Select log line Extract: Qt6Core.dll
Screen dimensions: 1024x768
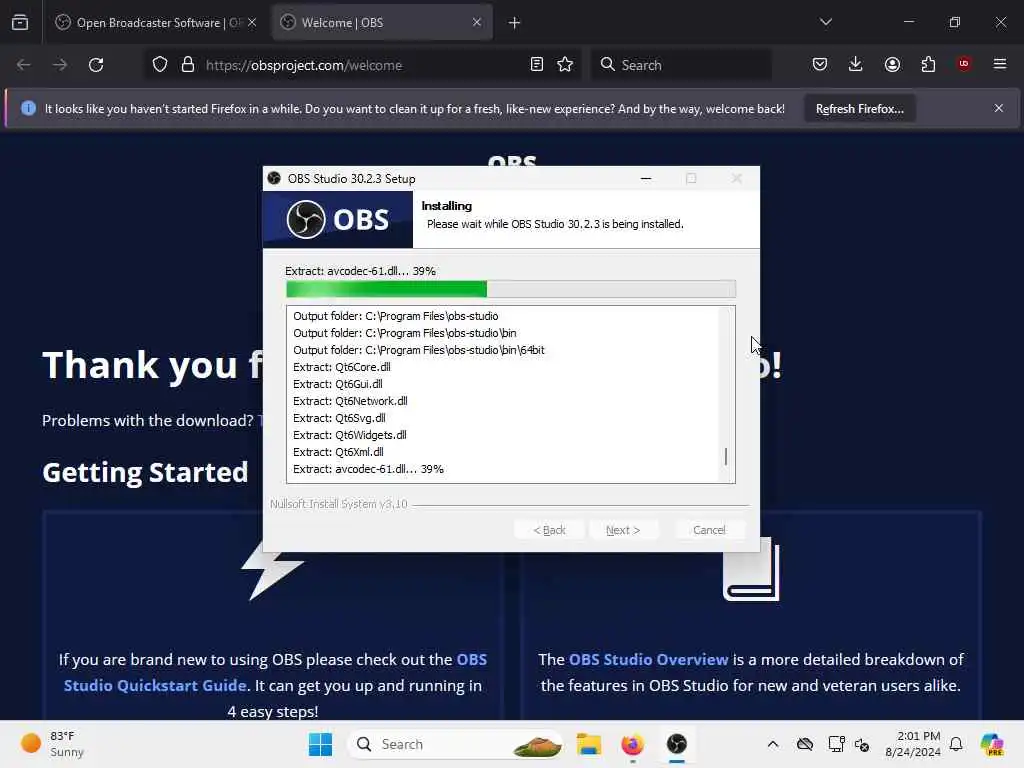342,367
